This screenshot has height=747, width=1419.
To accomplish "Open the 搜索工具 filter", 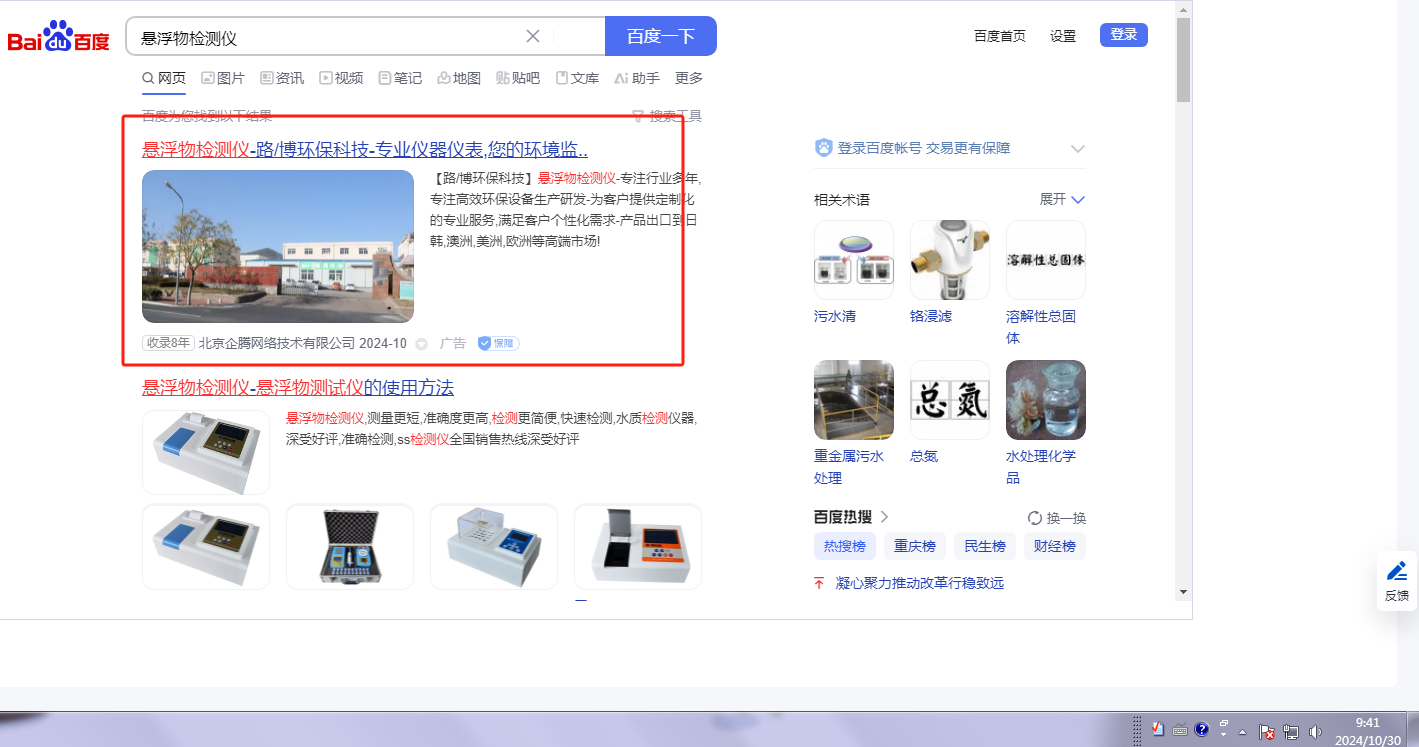I will (x=667, y=116).
